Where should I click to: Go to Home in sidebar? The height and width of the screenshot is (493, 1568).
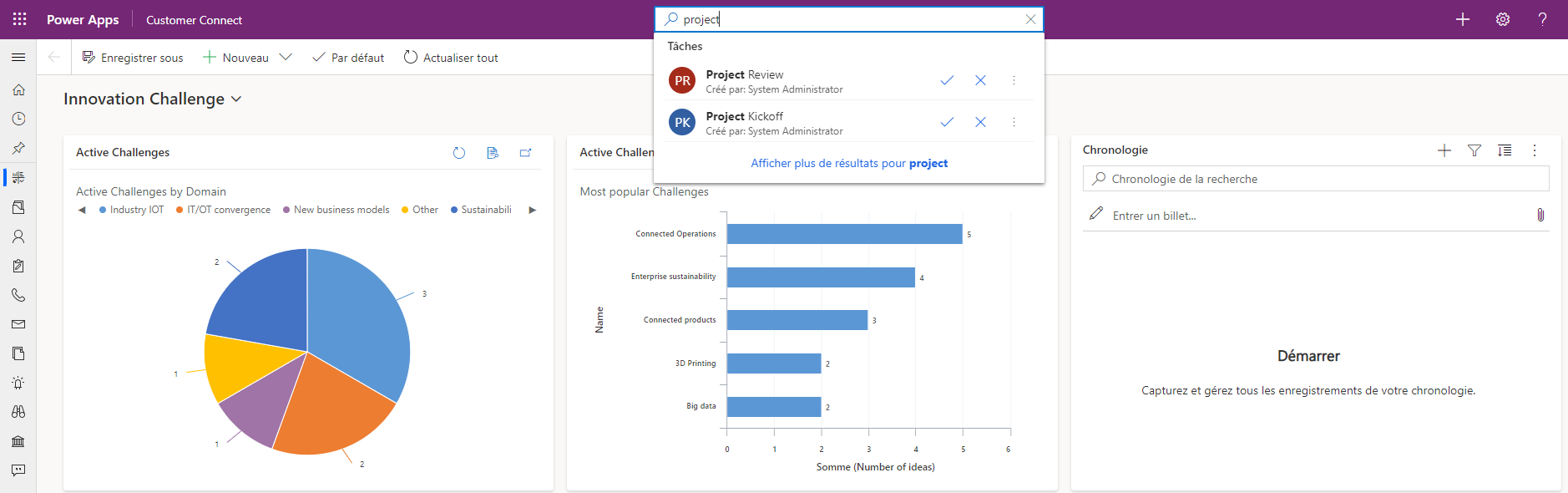tap(18, 89)
